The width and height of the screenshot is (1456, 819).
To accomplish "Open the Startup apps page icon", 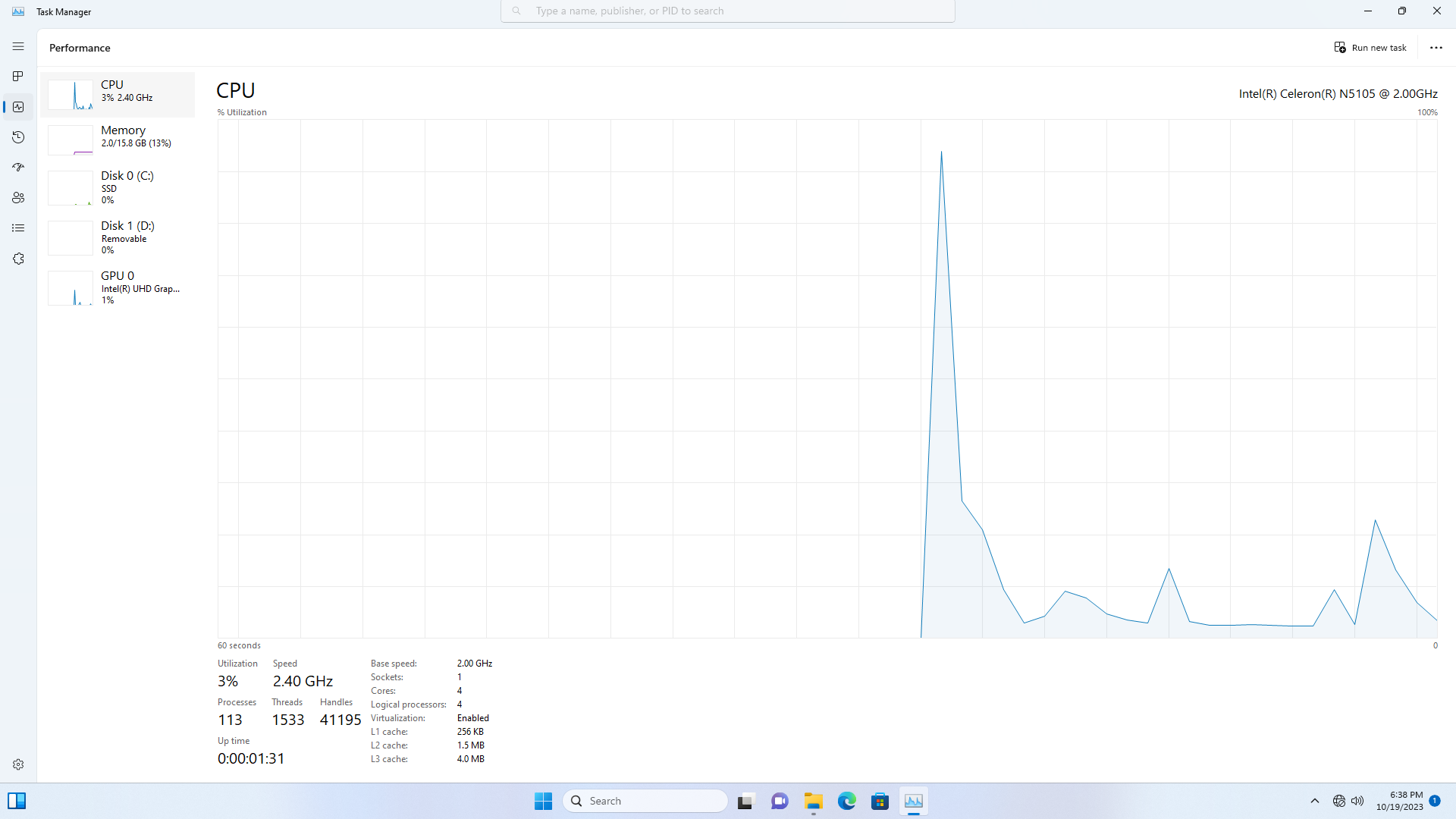I will coord(18,168).
